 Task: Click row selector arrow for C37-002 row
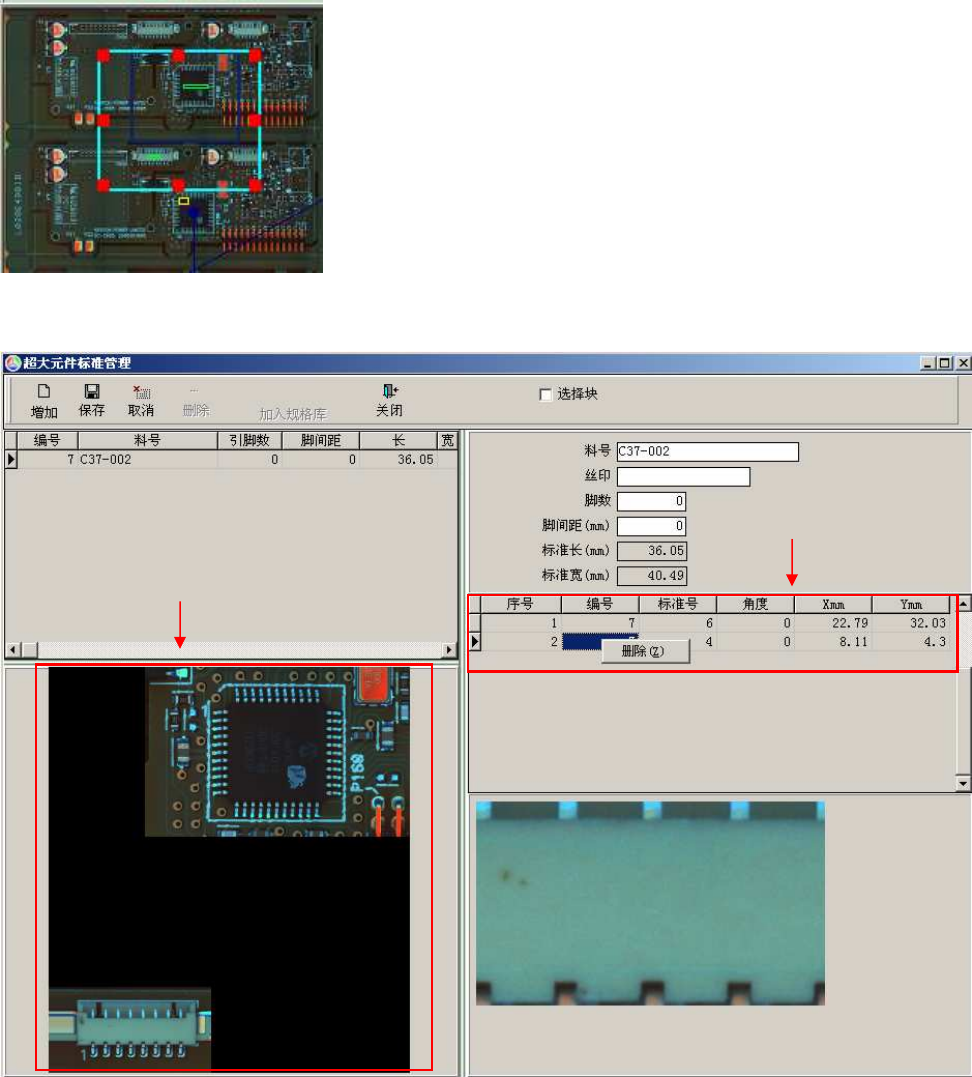click(11, 460)
